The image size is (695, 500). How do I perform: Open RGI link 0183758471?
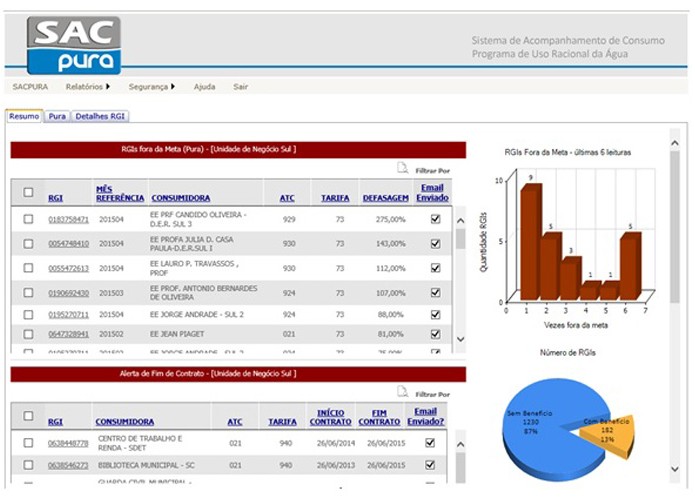coord(69,219)
